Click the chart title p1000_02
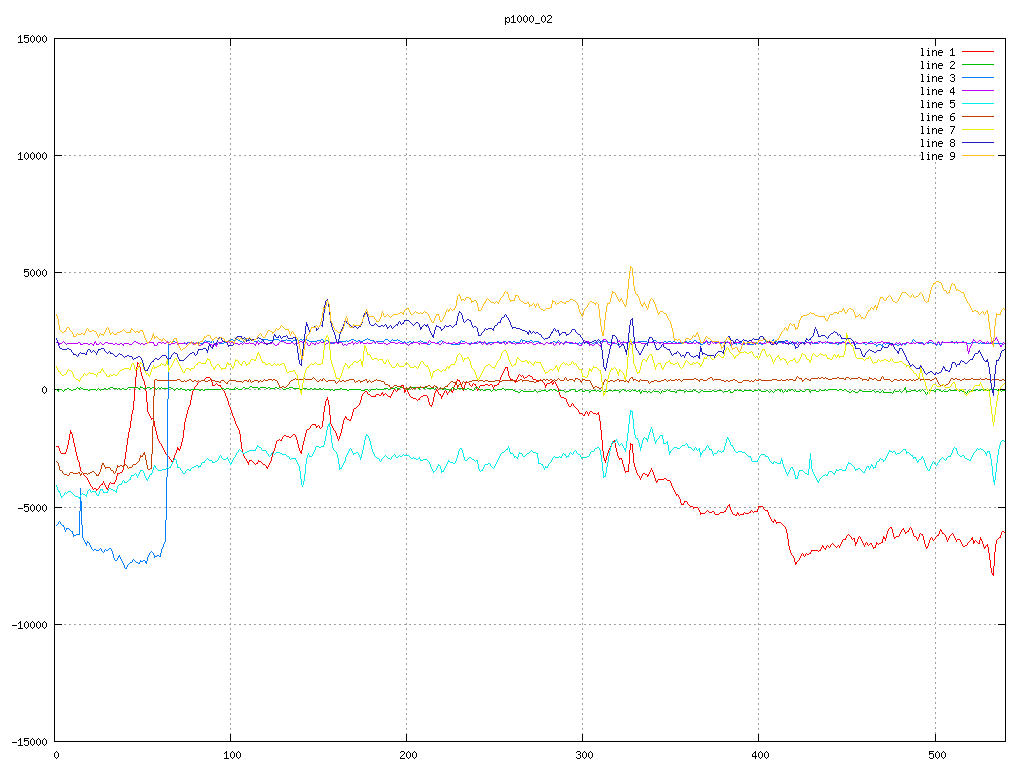 point(528,20)
